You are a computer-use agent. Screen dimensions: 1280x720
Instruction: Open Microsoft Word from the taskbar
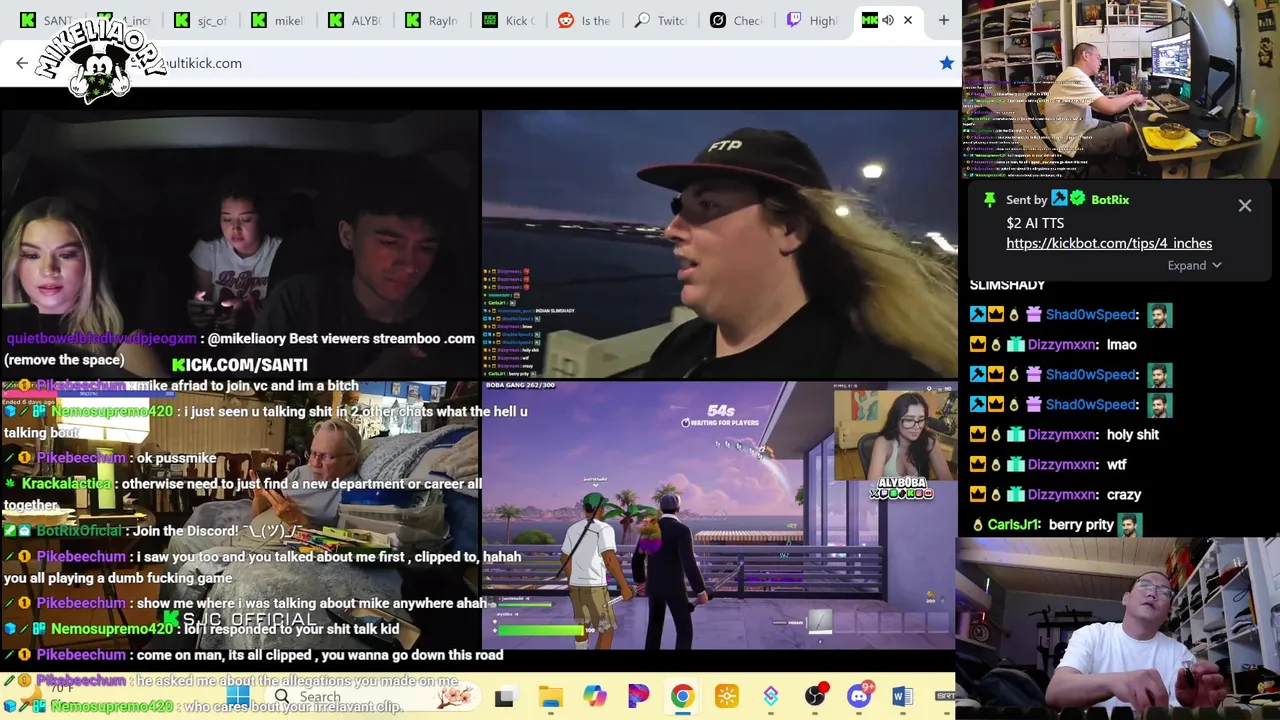[x=902, y=697]
